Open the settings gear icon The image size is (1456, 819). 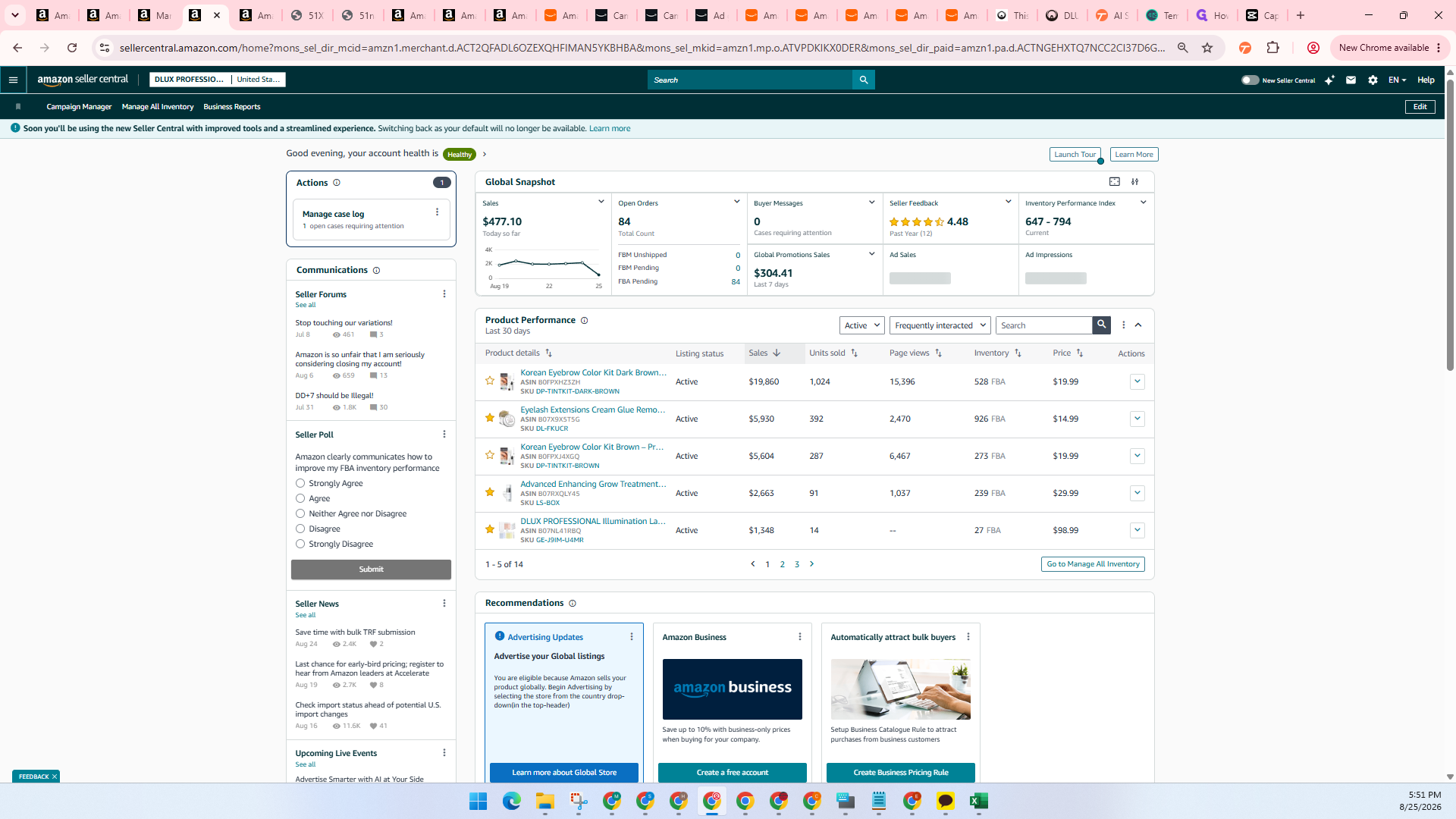[1373, 80]
